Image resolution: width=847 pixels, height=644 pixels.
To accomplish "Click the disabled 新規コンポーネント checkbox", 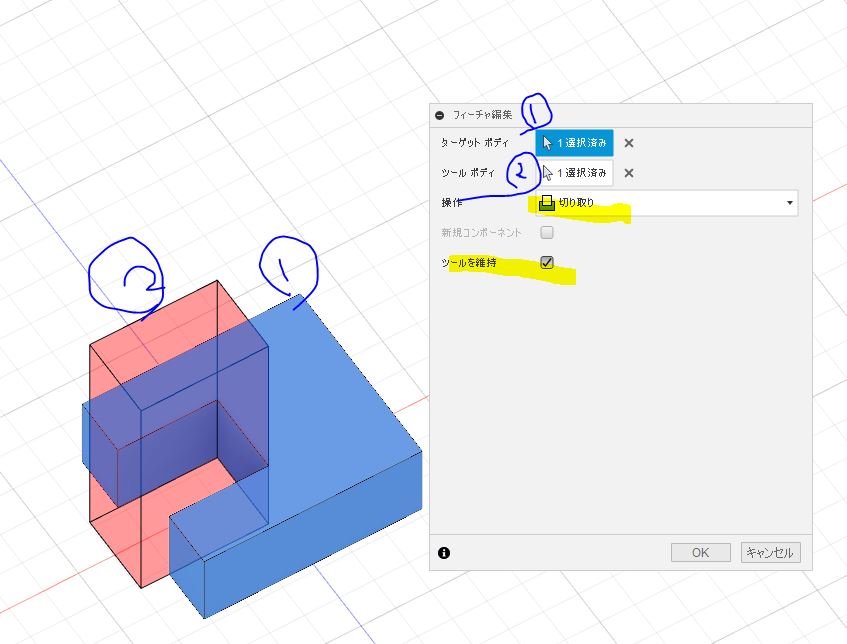I will (x=547, y=232).
